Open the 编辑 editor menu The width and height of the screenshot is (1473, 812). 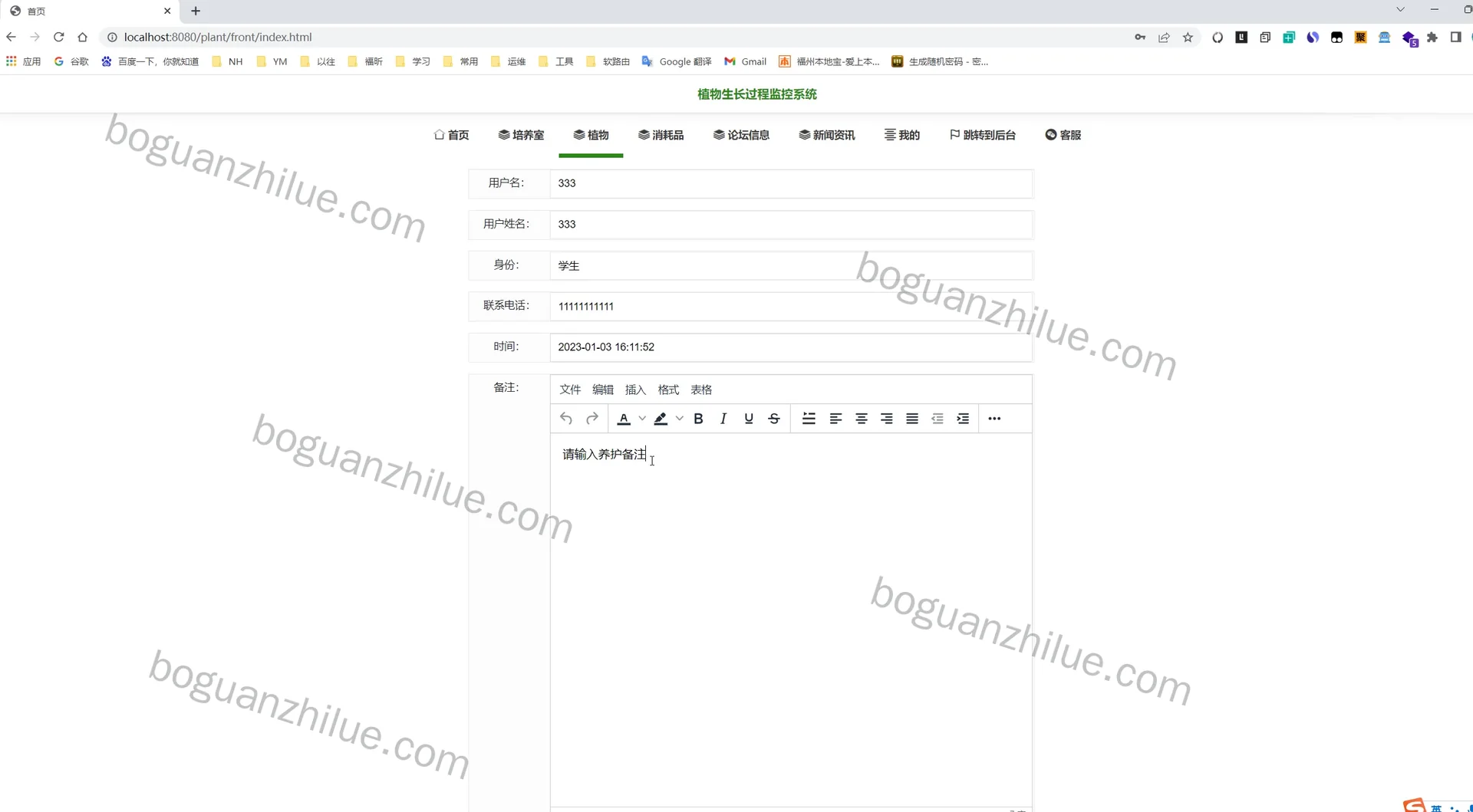[x=603, y=390]
